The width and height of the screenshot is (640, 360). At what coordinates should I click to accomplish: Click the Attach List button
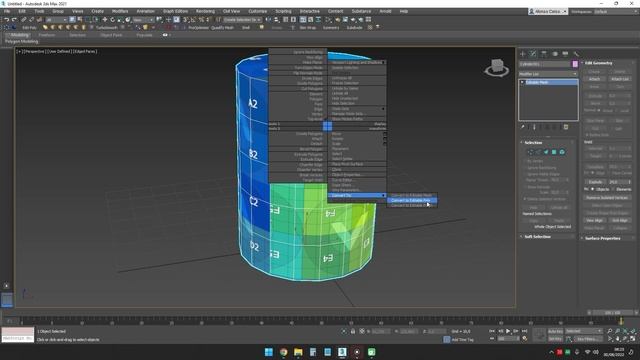[620, 79]
